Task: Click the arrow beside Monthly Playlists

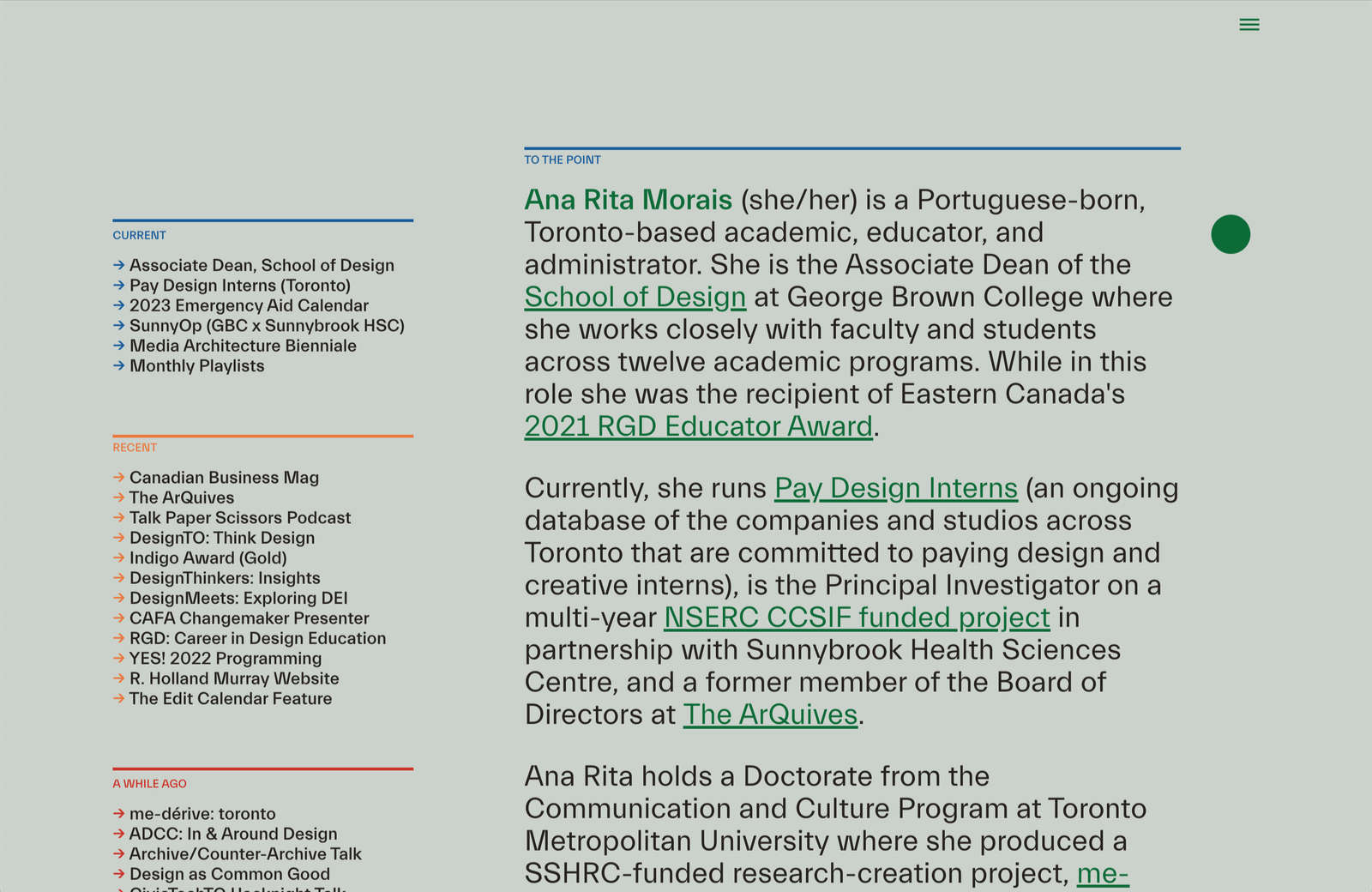Action: pyautogui.click(x=119, y=366)
